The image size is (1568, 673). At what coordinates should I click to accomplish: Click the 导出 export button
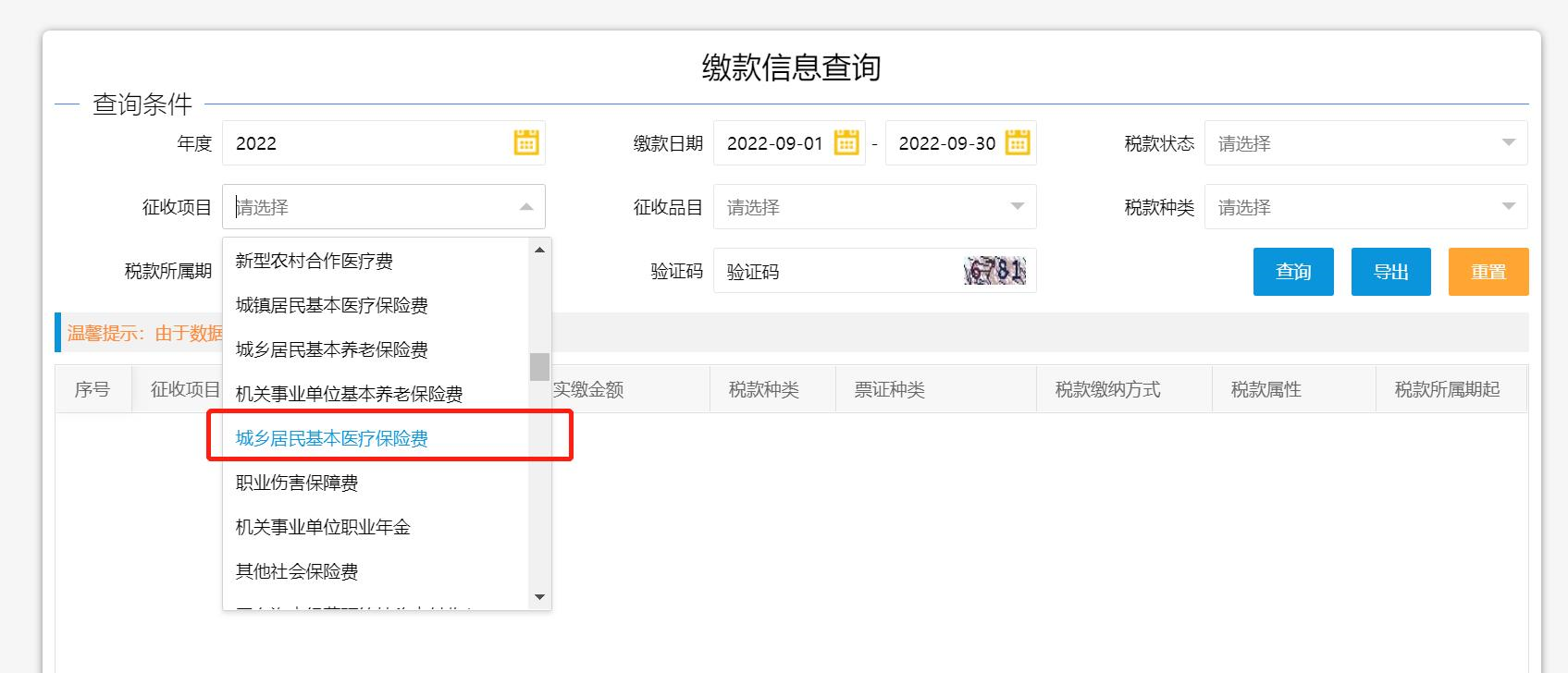(1390, 272)
